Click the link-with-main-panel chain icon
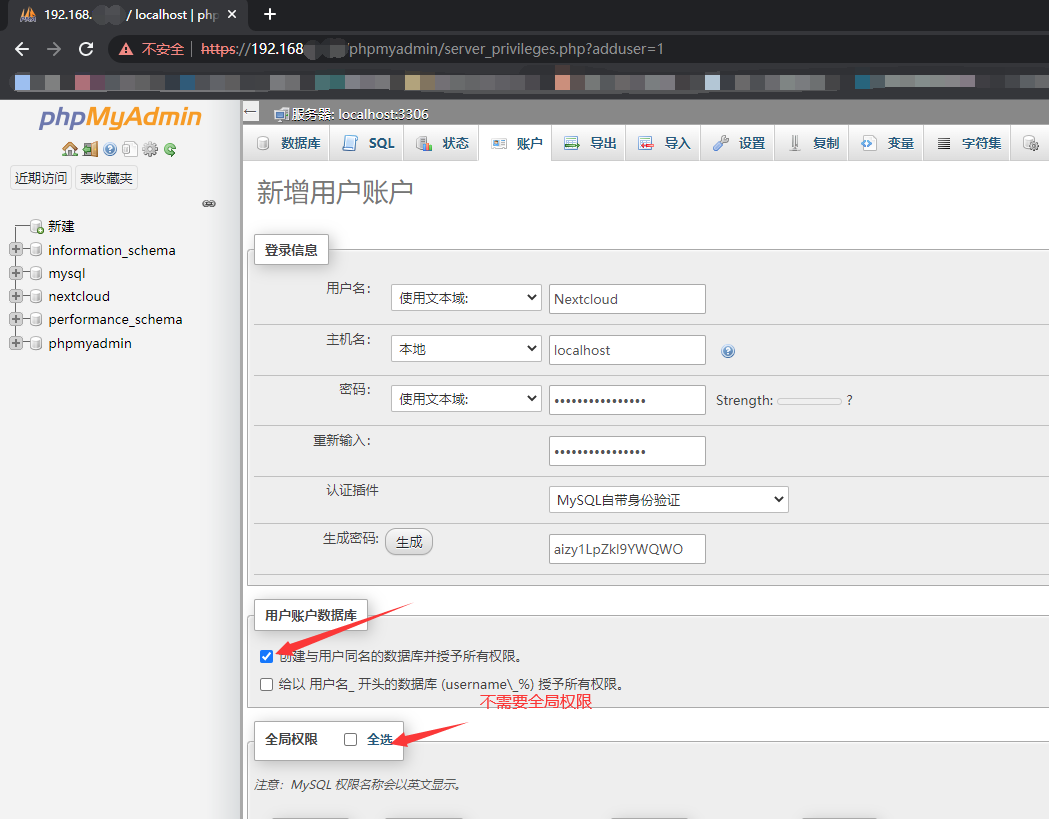The width and height of the screenshot is (1049, 819). pos(209,203)
